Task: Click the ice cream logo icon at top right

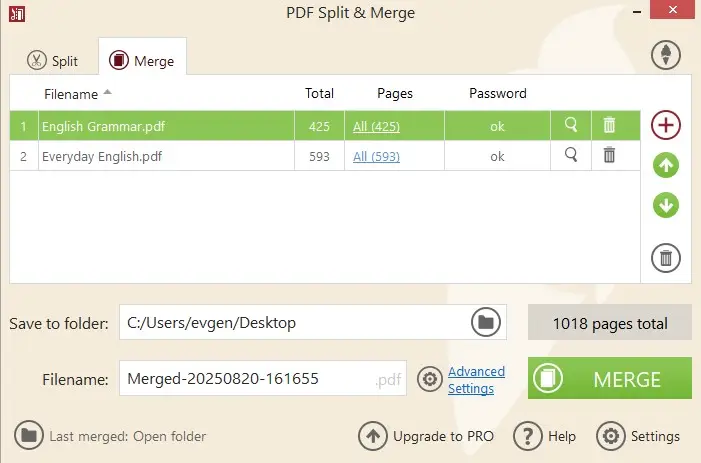Action: pos(666,56)
